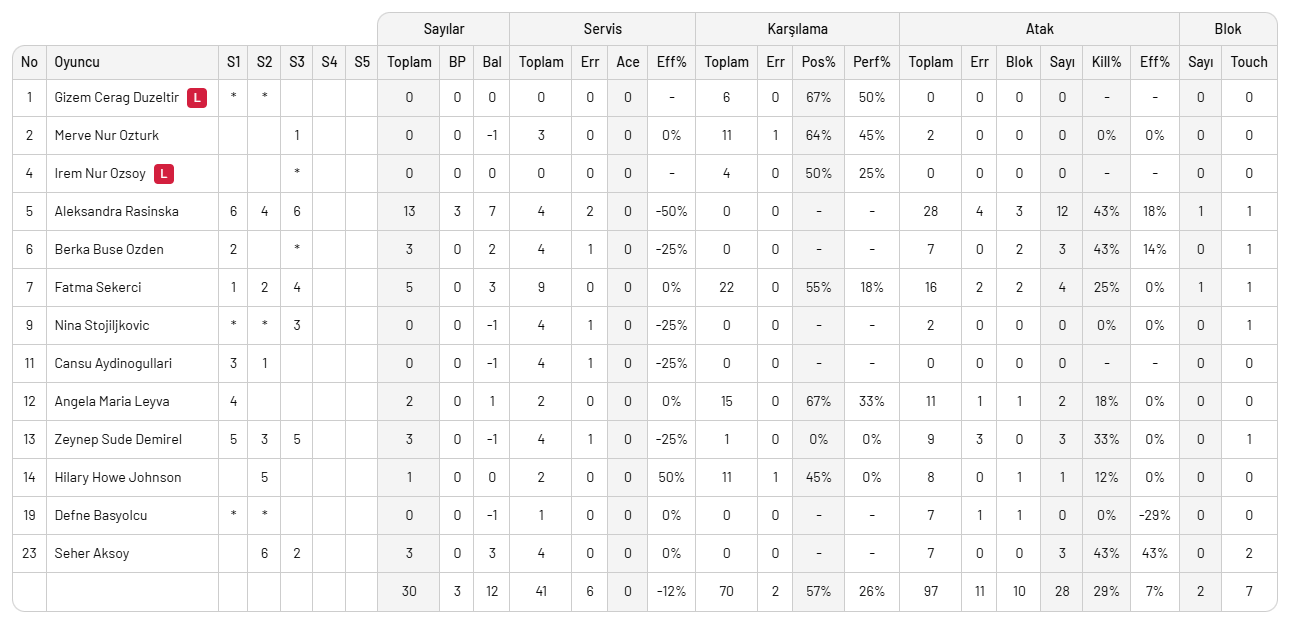Click the Touch column header
The height and width of the screenshot is (618, 1291).
pyautogui.click(x=1249, y=62)
